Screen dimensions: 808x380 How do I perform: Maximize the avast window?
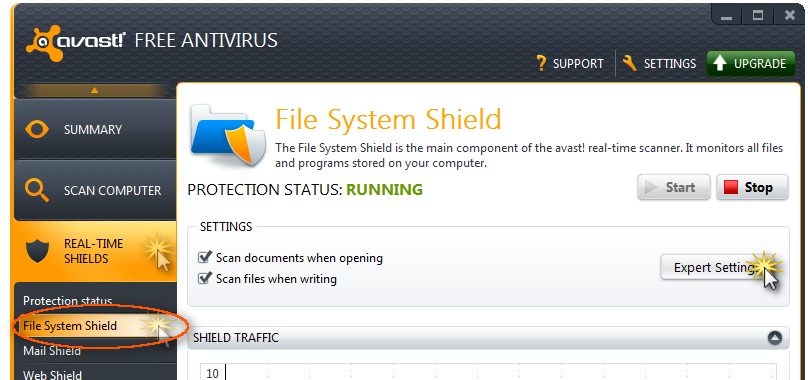(x=758, y=15)
